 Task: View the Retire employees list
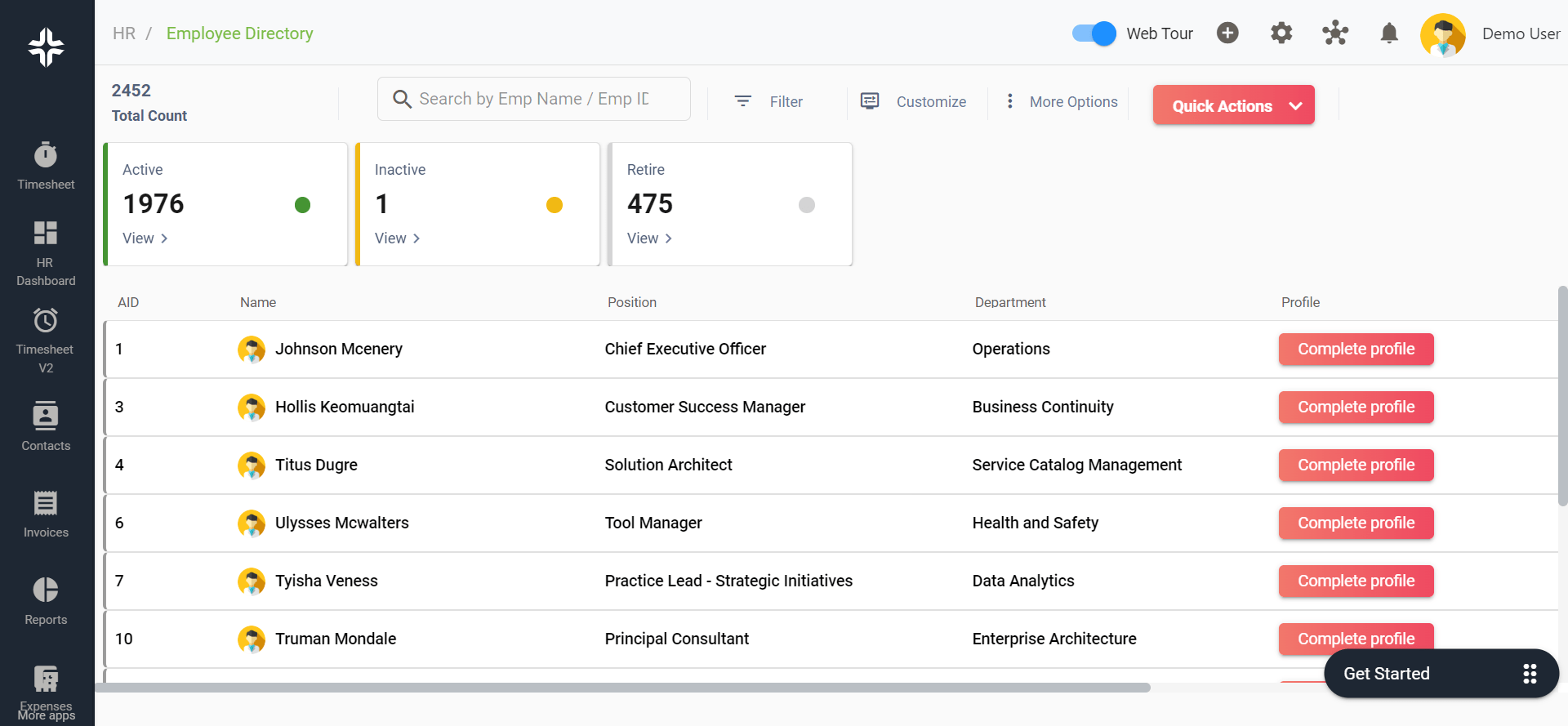pos(649,238)
